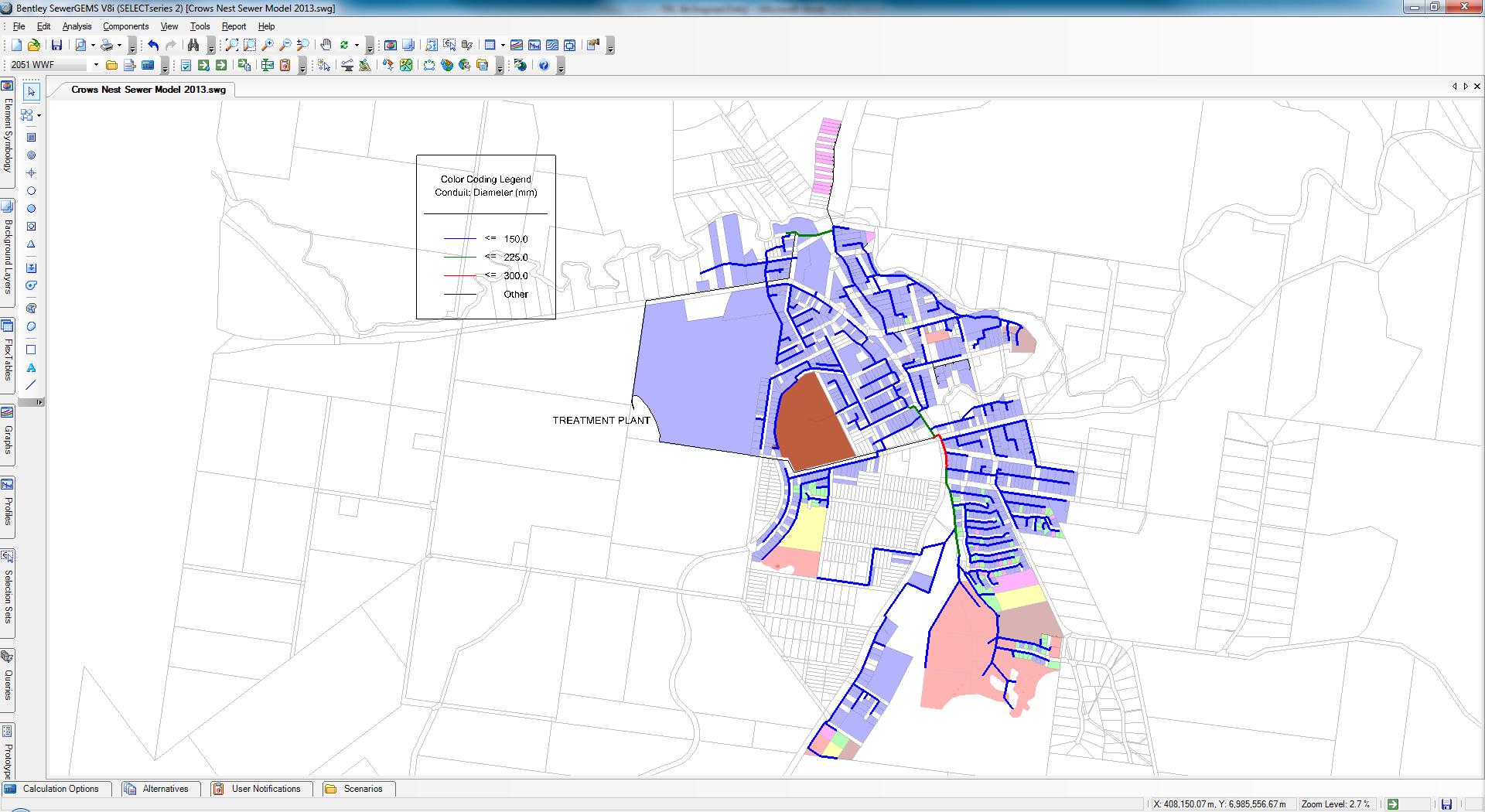Select the pan hand tool
The width and height of the screenshot is (1485, 812).
pyautogui.click(x=326, y=45)
